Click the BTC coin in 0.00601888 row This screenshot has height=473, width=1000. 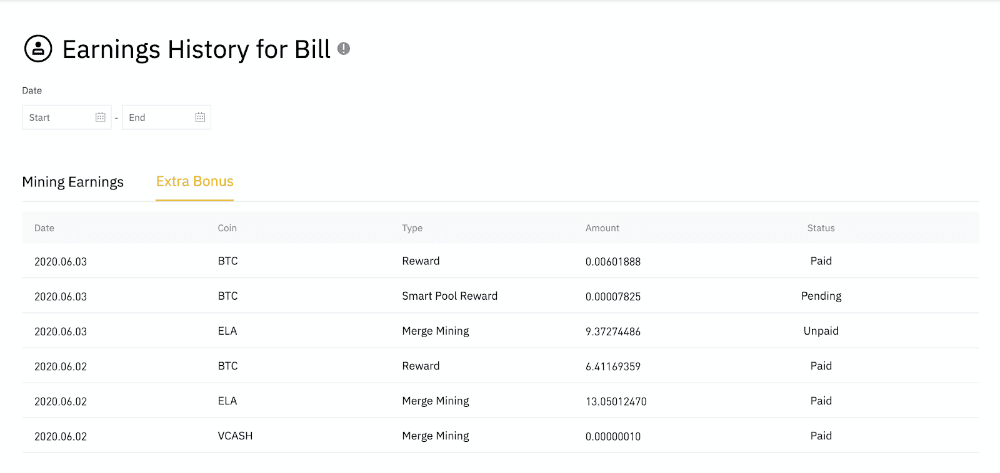[228, 261]
